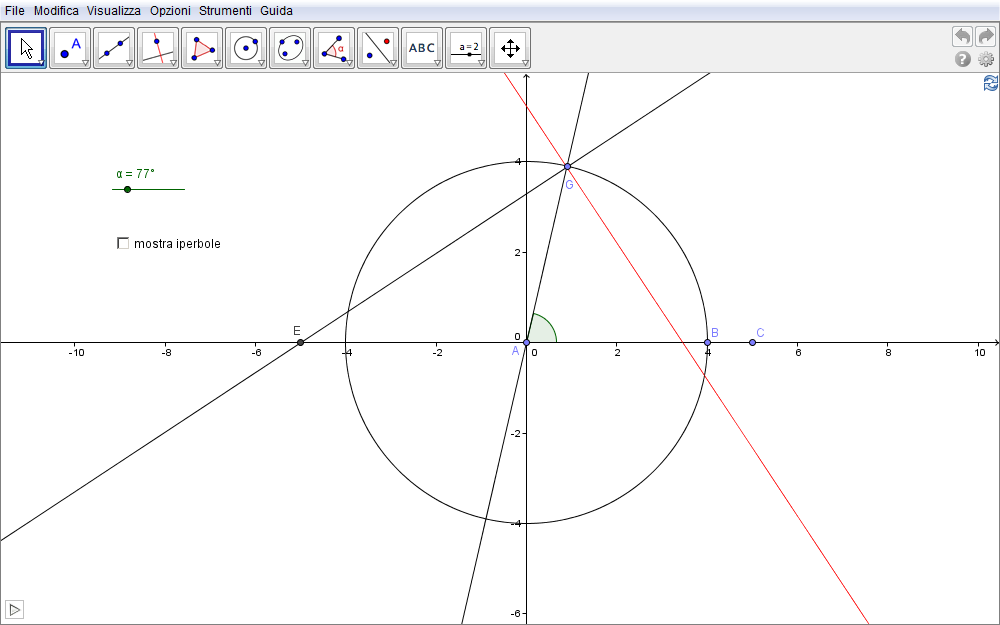Open the Visualizza menu

point(113,11)
